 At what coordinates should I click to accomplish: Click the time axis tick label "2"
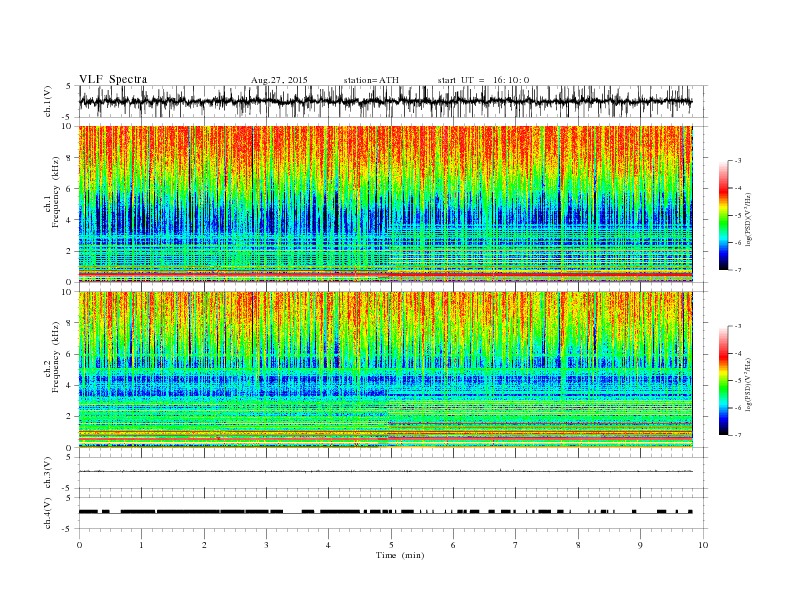(204, 545)
